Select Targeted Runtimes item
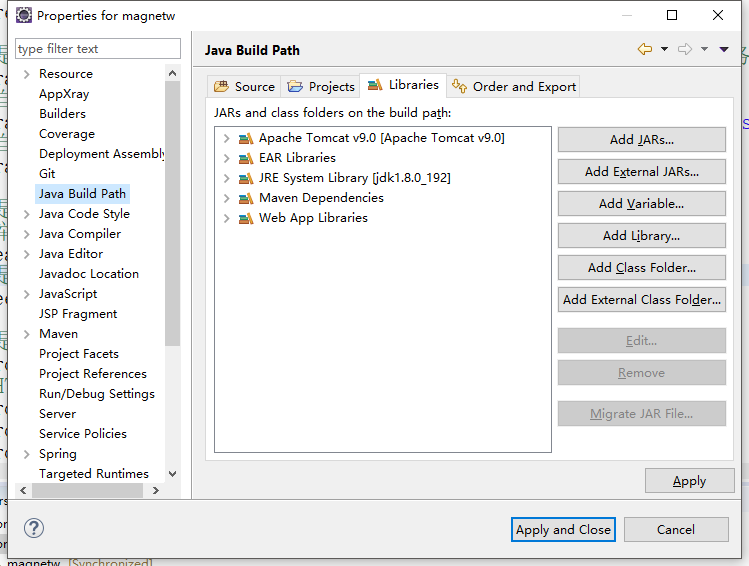The width and height of the screenshot is (749, 566). [94, 474]
